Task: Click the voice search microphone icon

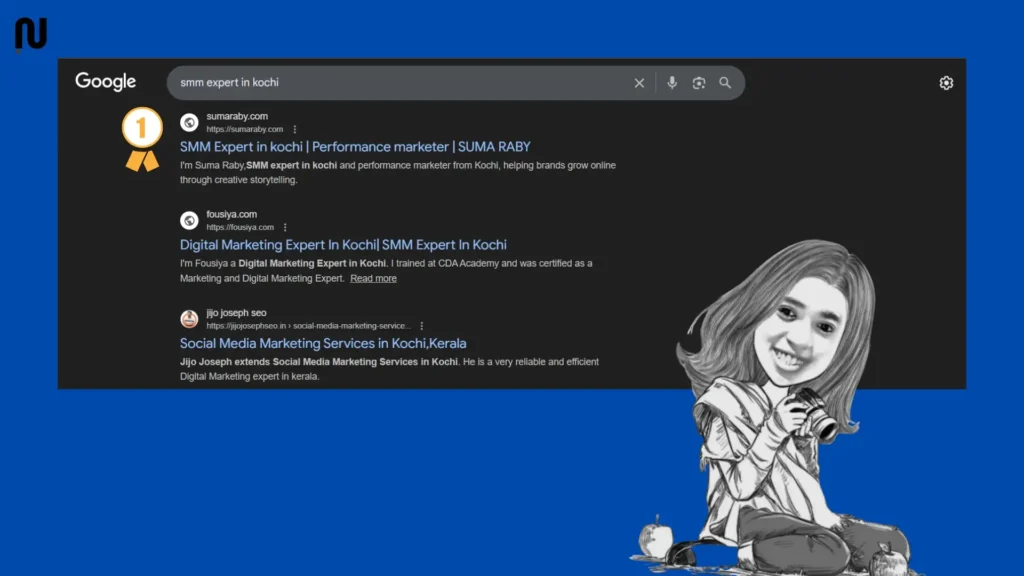Action: point(671,83)
